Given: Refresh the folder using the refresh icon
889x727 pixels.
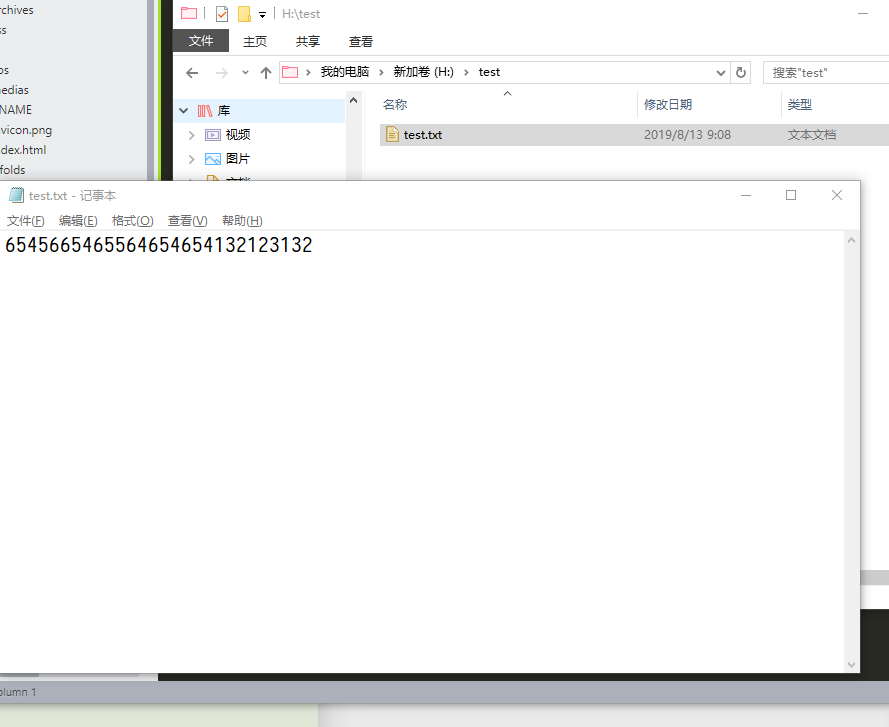Looking at the screenshot, I should point(741,72).
